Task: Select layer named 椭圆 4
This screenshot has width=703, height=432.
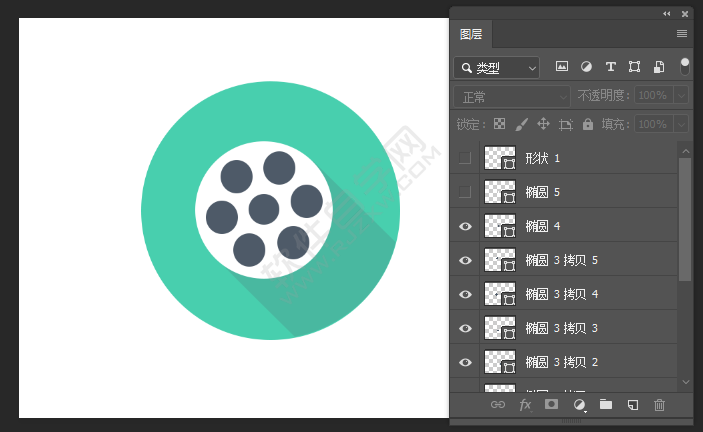Action: [x=542, y=226]
